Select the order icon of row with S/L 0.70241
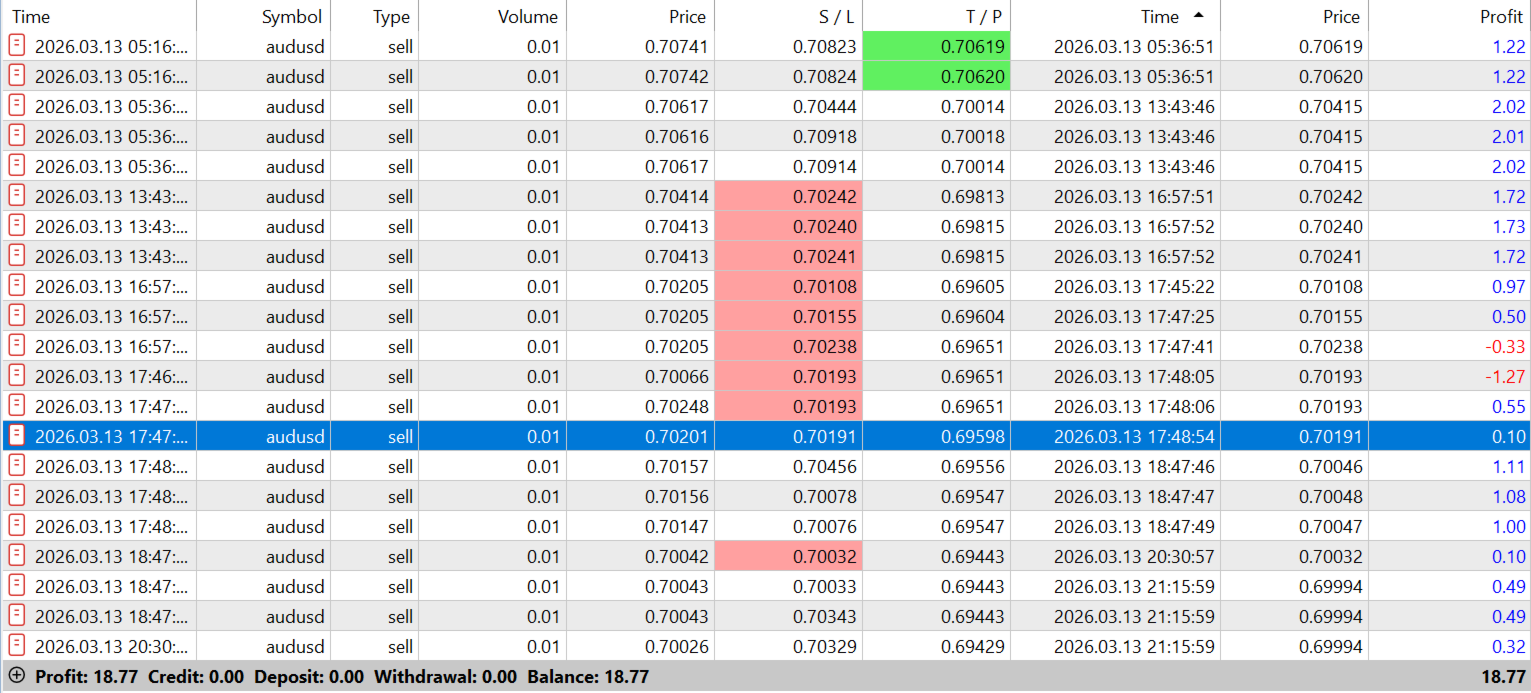The width and height of the screenshot is (1531, 693). [x=17, y=256]
